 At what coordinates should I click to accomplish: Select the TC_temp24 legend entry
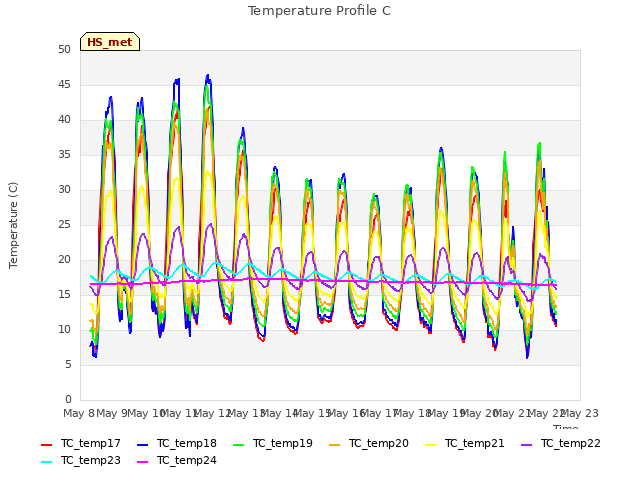tap(177, 461)
